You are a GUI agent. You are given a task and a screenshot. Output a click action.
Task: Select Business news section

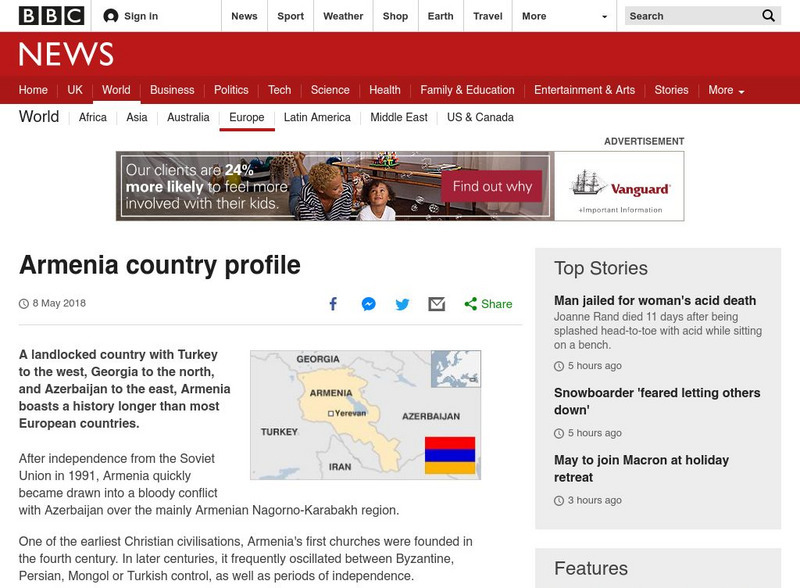point(172,90)
